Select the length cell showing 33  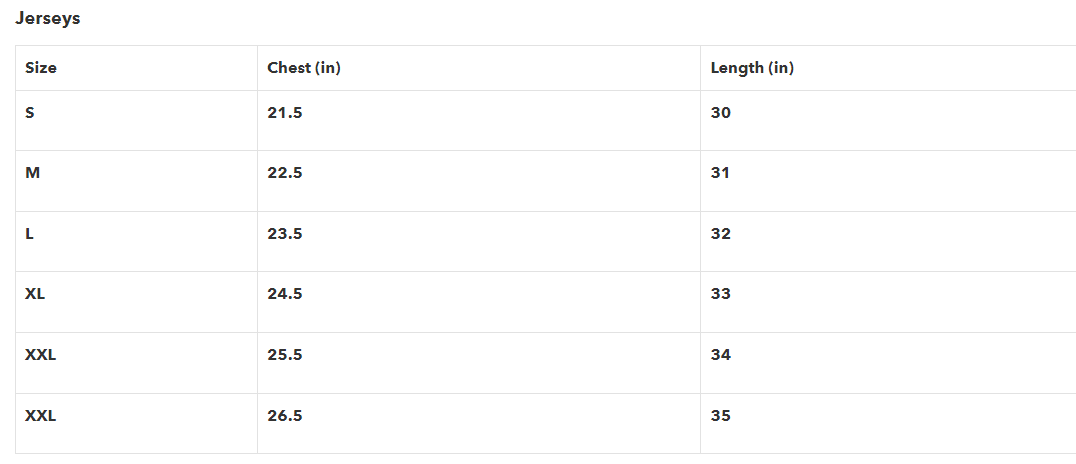point(721,294)
